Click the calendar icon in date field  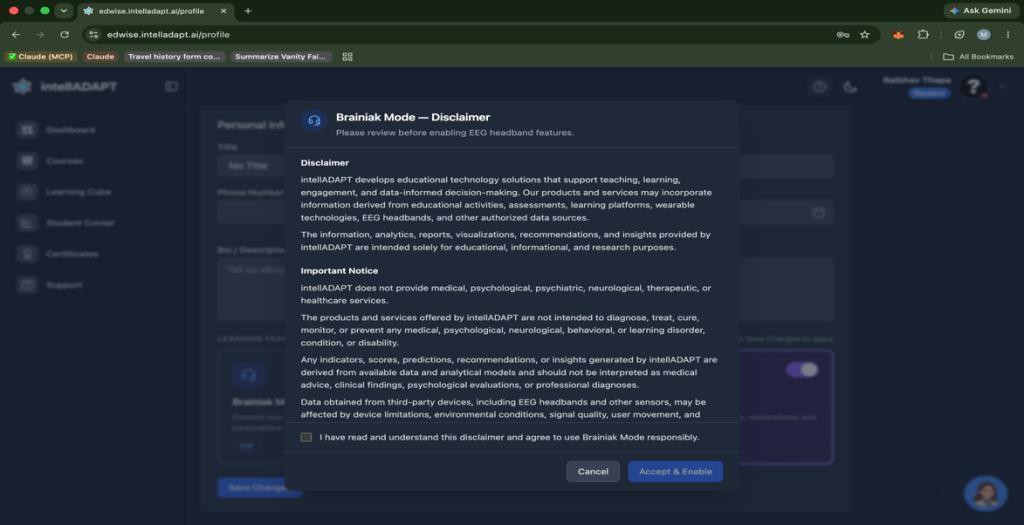tap(818, 213)
